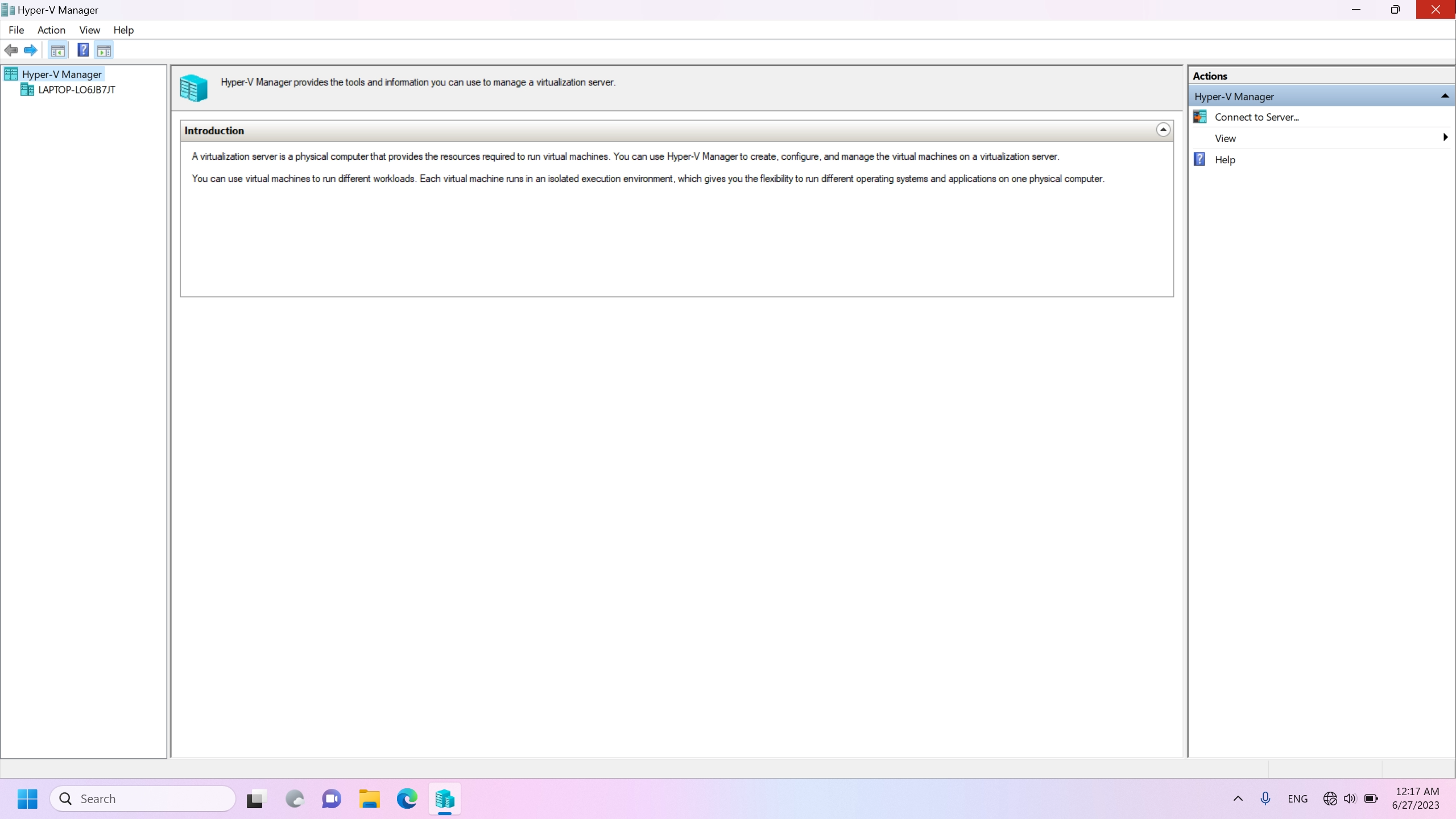Screen dimensions: 1456x819
Task: Open the Action menu
Action: (51, 30)
